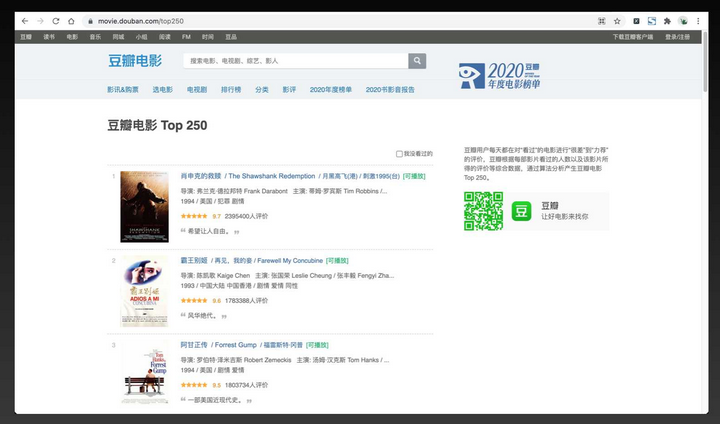
Task: Click the lock icon in address bar
Action: click(90, 21)
